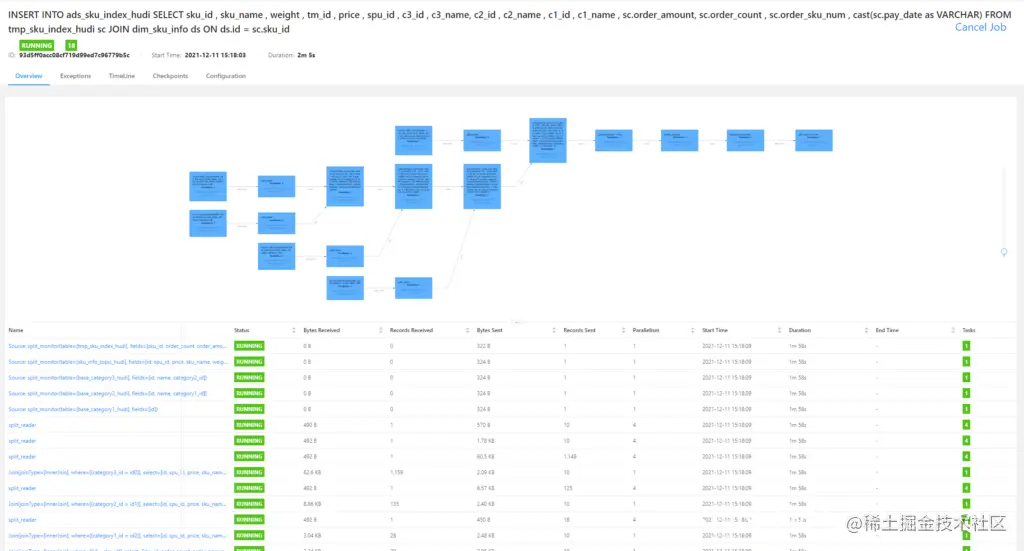
Task: Open the Join category1_id = id2 operator row
Action: 118,535
